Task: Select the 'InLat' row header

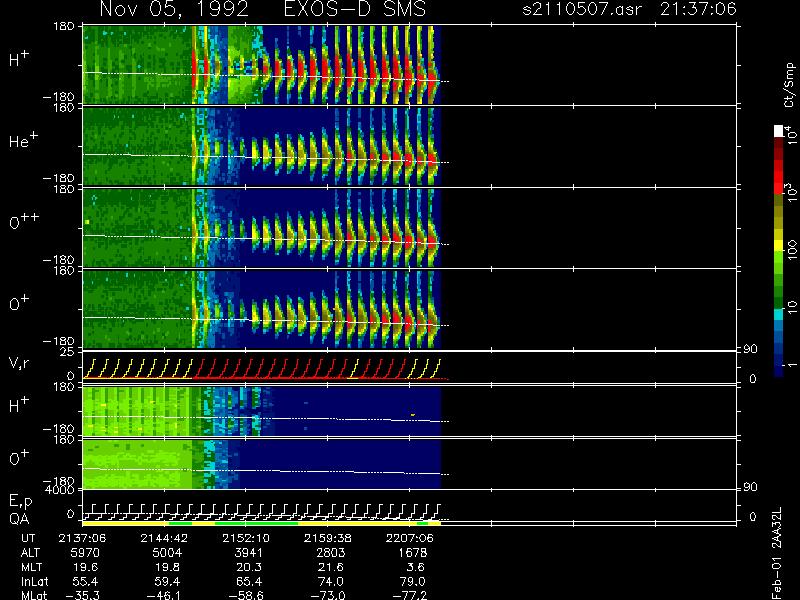Action: tap(34, 581)
